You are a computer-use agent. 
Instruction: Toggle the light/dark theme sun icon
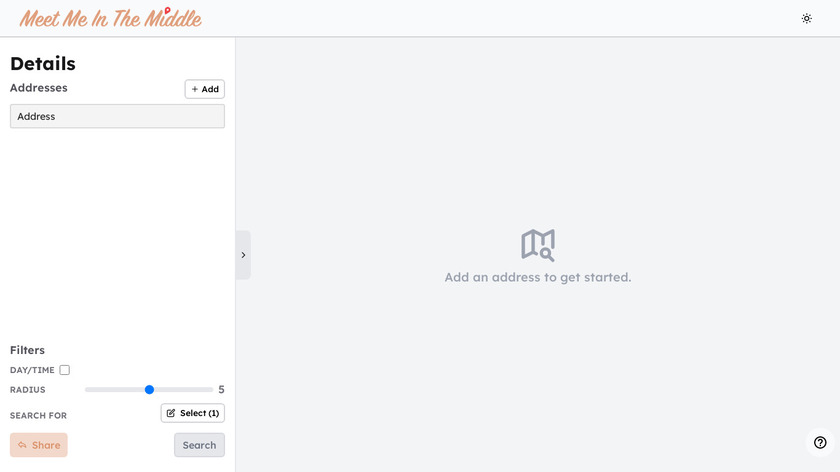(807, 18)
